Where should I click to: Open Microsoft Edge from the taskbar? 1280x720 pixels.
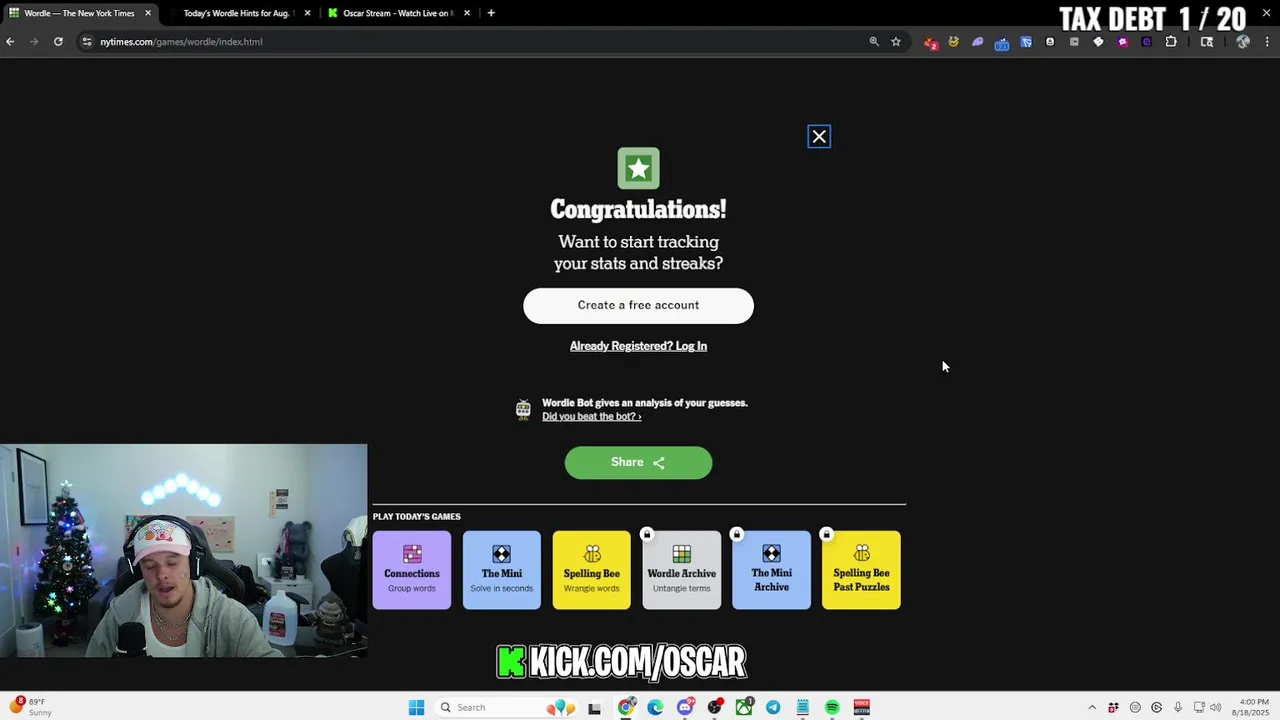pos(655,708)
